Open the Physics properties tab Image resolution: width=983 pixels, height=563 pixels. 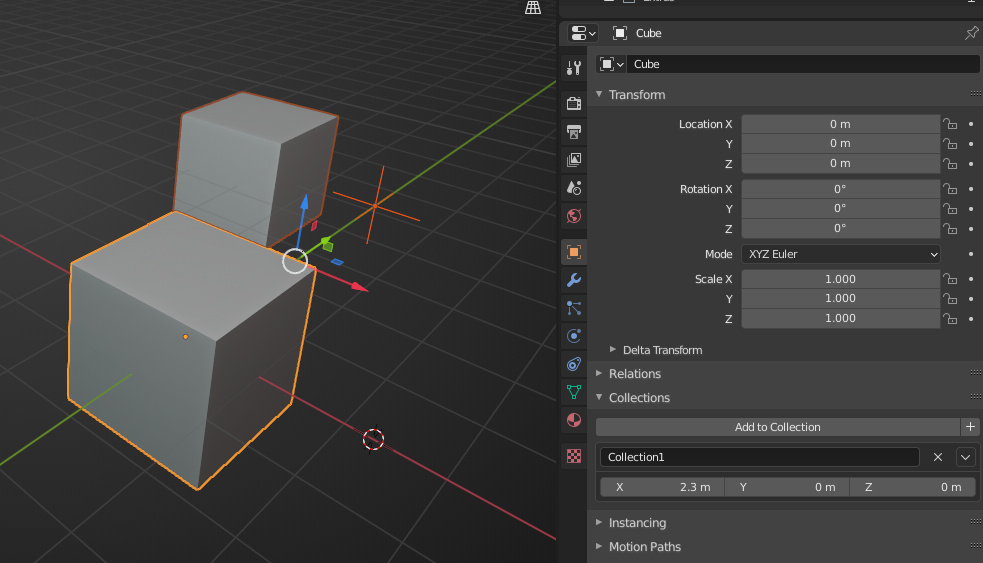click(x=574, y=336)
